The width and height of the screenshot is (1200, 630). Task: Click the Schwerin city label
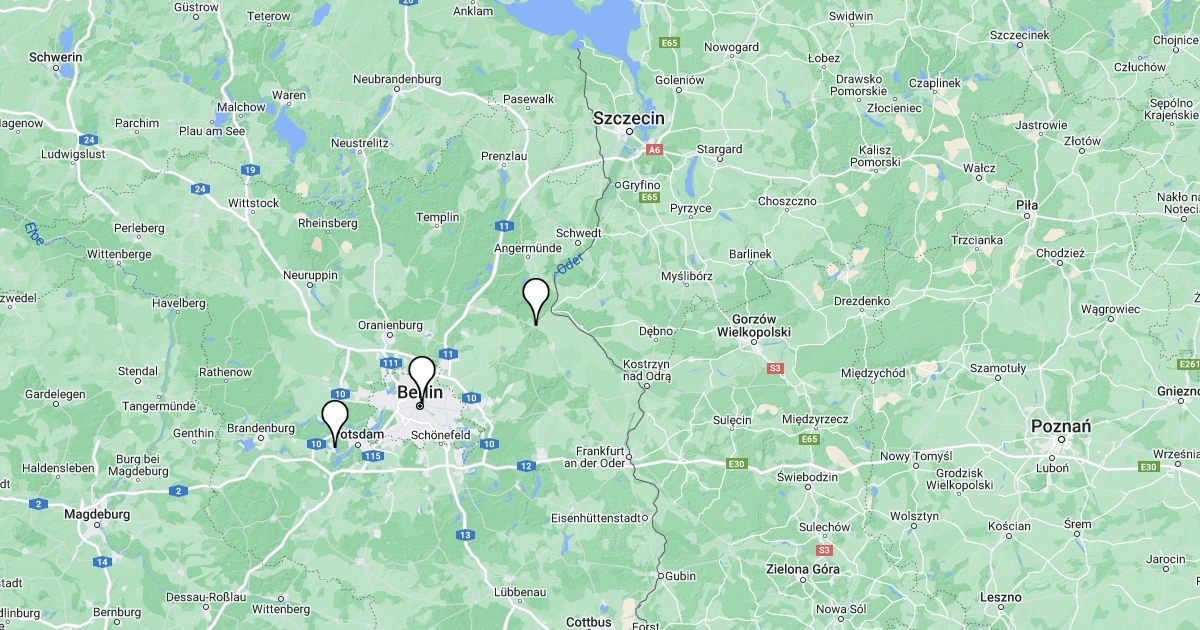pos(56,57)
